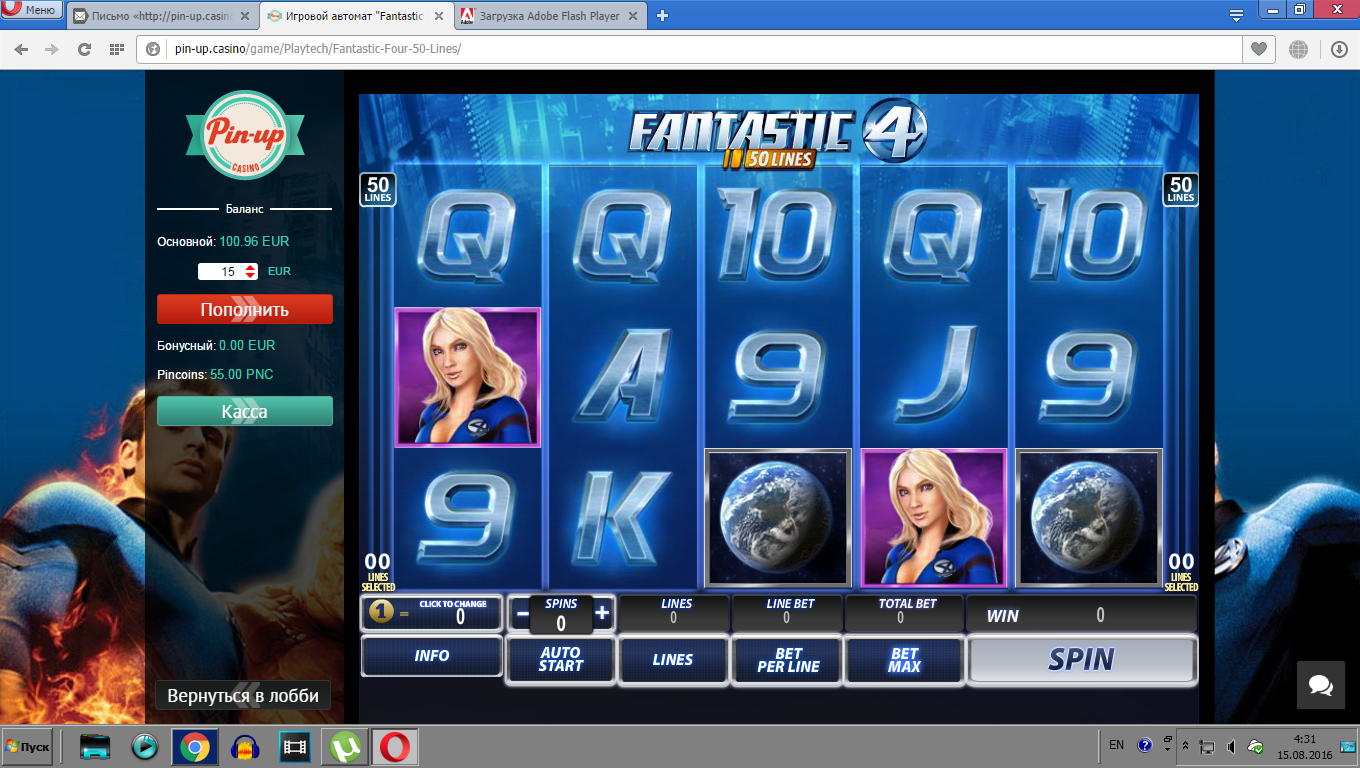The width and height of the screenshot is (1360, 768).
Task: Click the pin-up.casino address bar
Action: tap(688, 49)
